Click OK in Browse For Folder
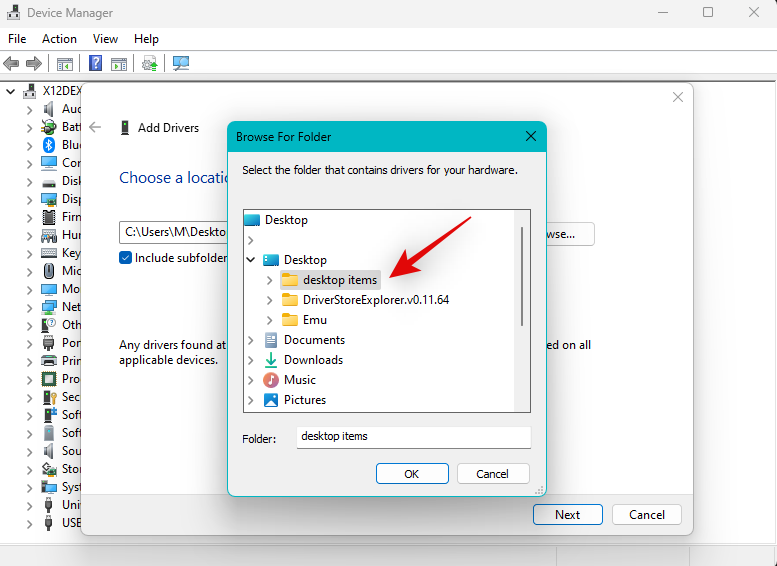The height and width of the screenshot is (566, 777). [x=412, y=474]
